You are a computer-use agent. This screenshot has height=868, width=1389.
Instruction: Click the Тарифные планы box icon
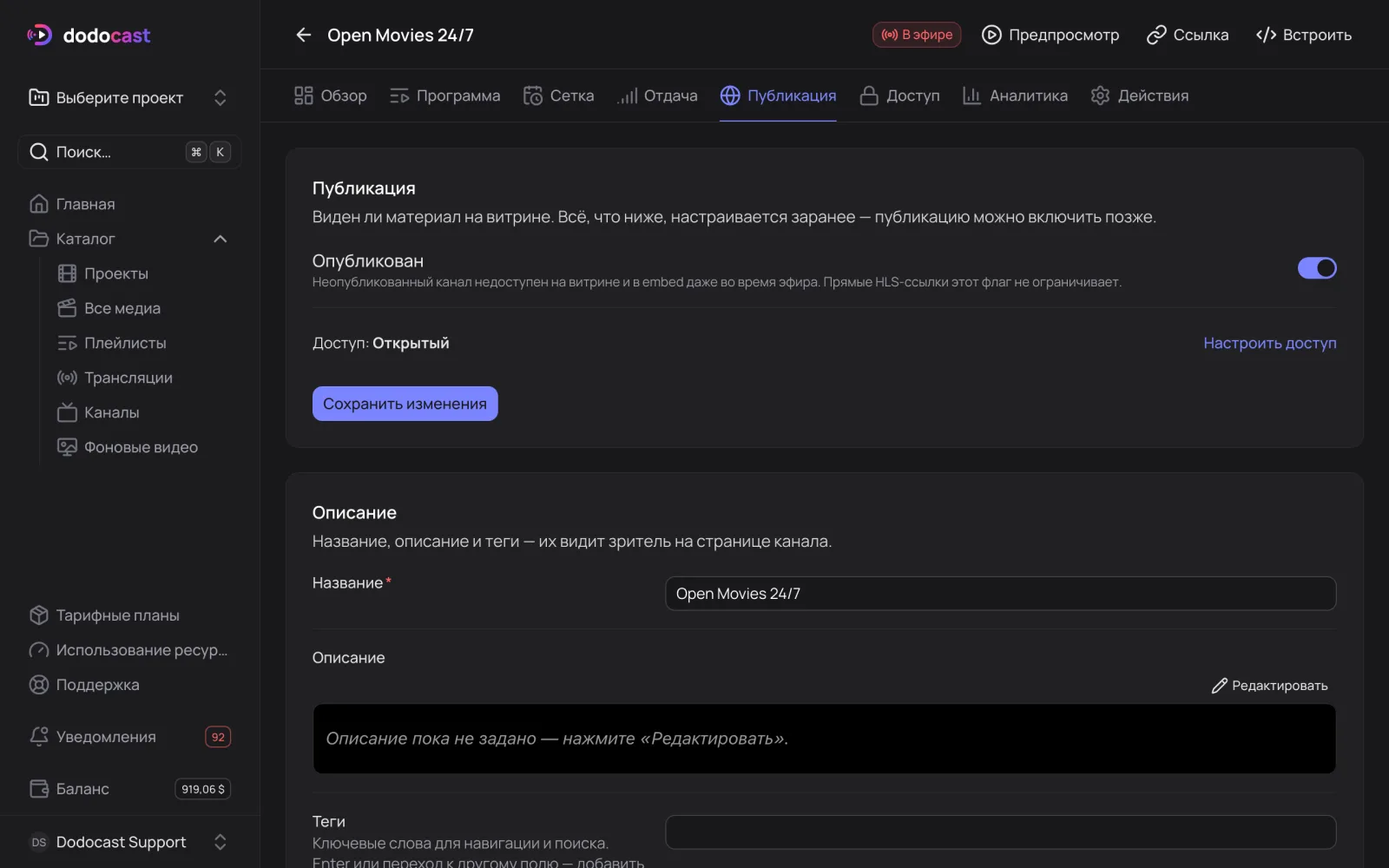pos(38,615)
